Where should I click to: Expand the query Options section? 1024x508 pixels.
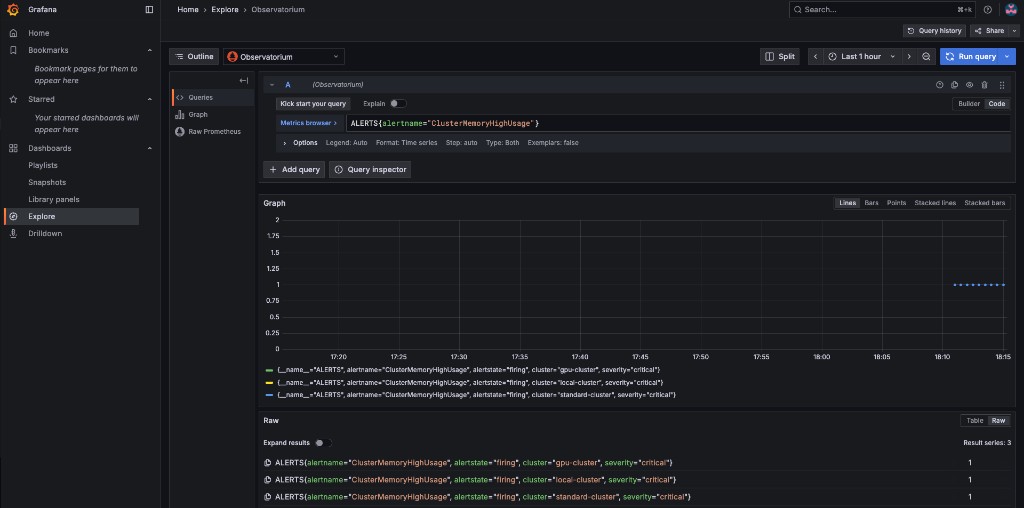(300, 143)
